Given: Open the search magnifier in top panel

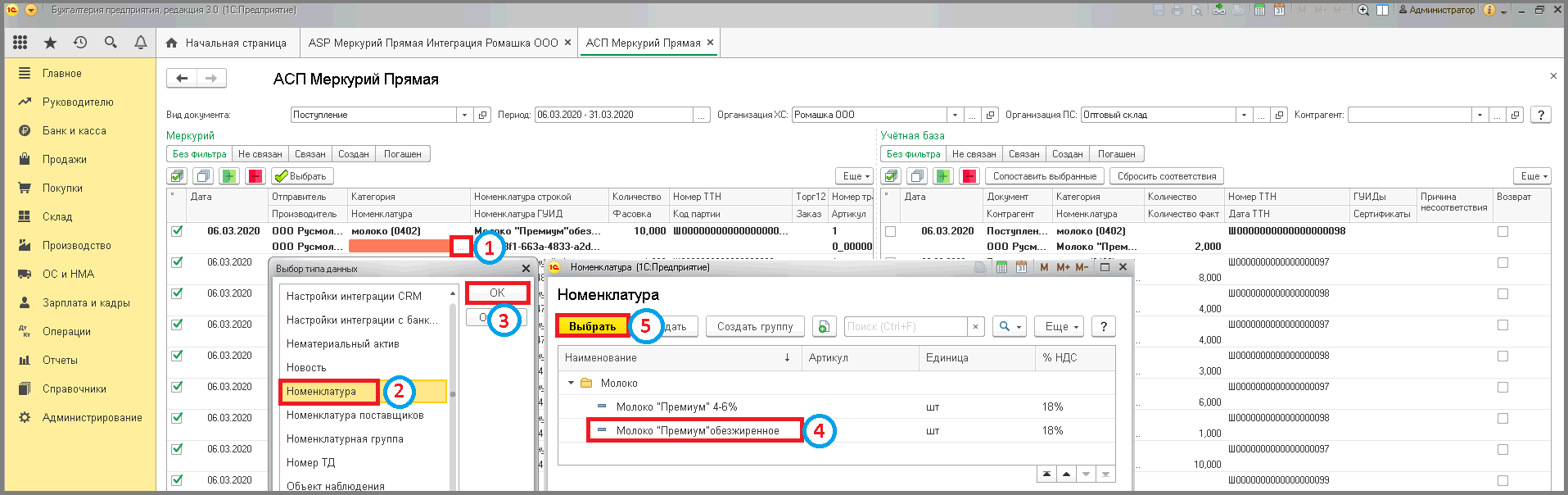Looking at the screenshot, I should tap(111, 43).
